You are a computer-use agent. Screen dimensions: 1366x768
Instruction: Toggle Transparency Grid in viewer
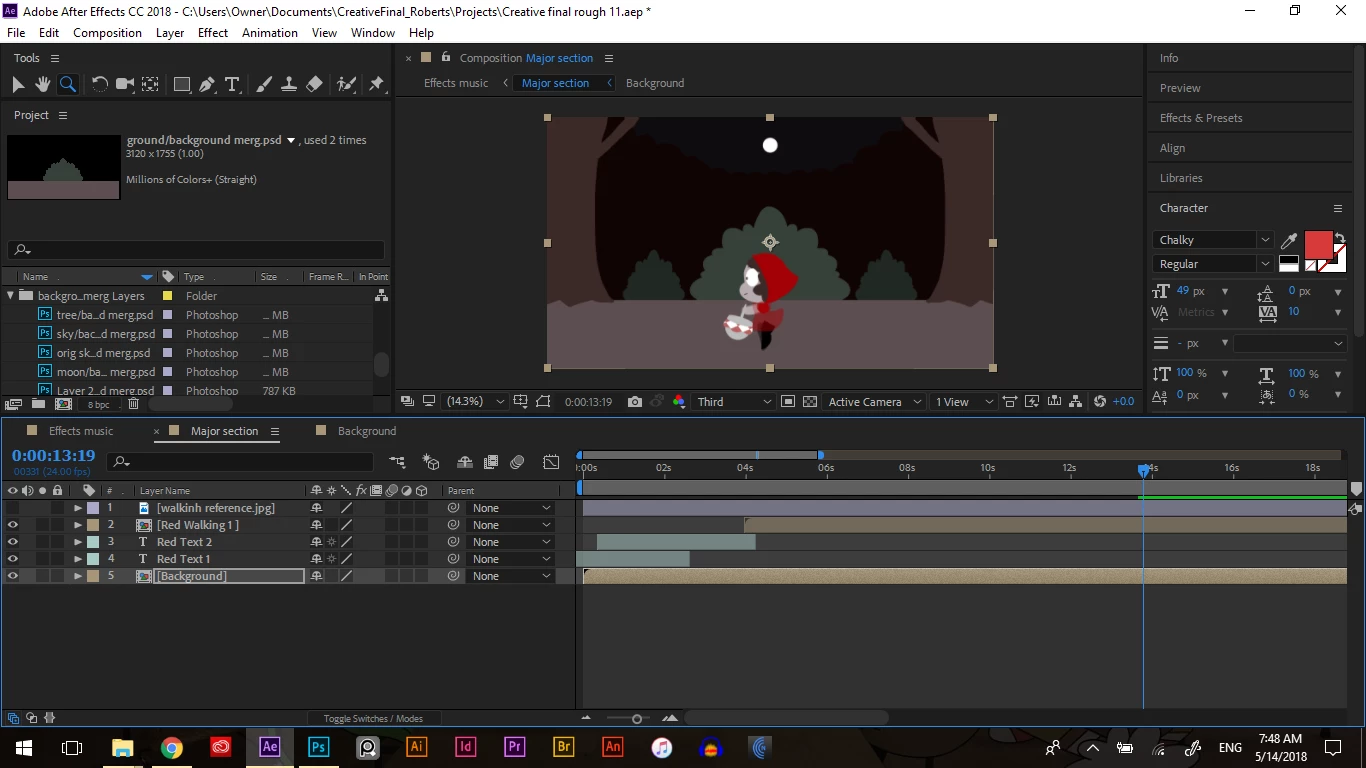coord(810,402)
